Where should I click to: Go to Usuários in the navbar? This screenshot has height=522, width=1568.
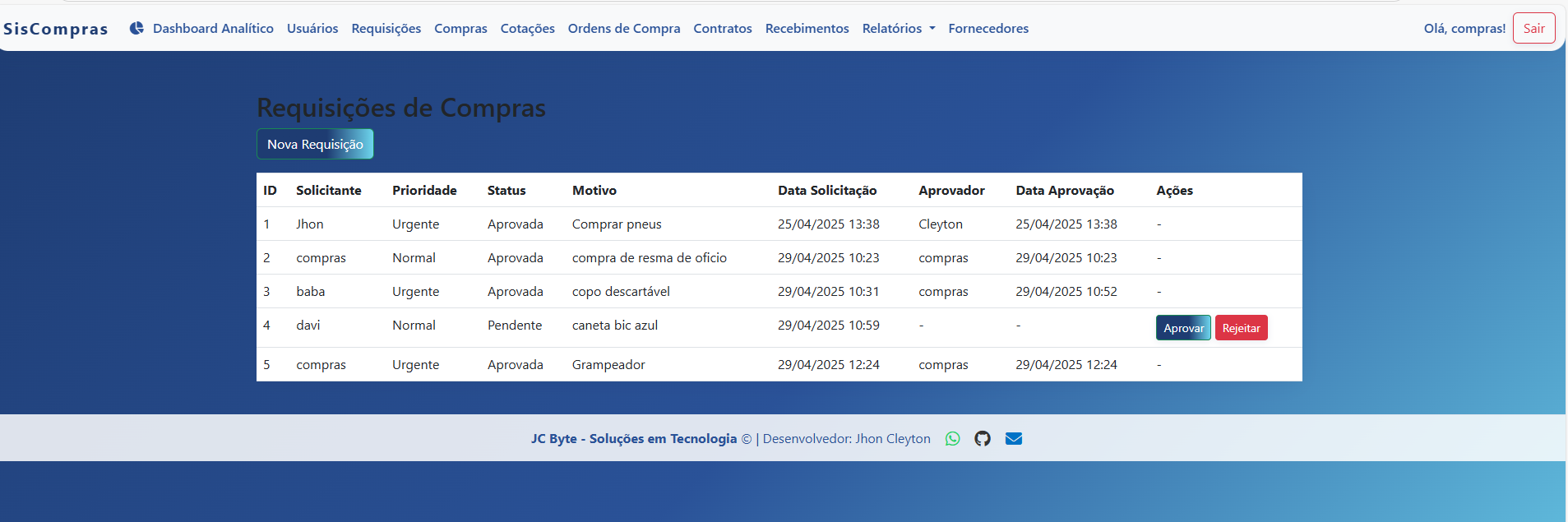312,29
